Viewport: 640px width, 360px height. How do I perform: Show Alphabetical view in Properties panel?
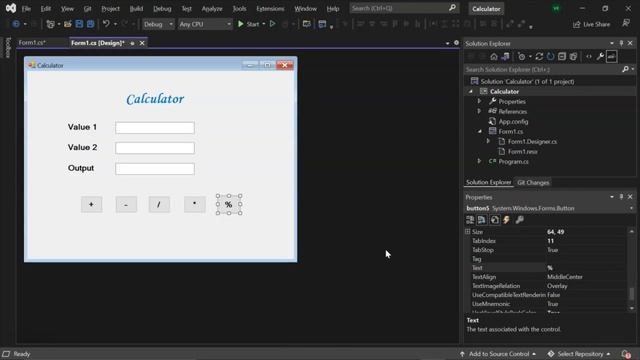482,220
